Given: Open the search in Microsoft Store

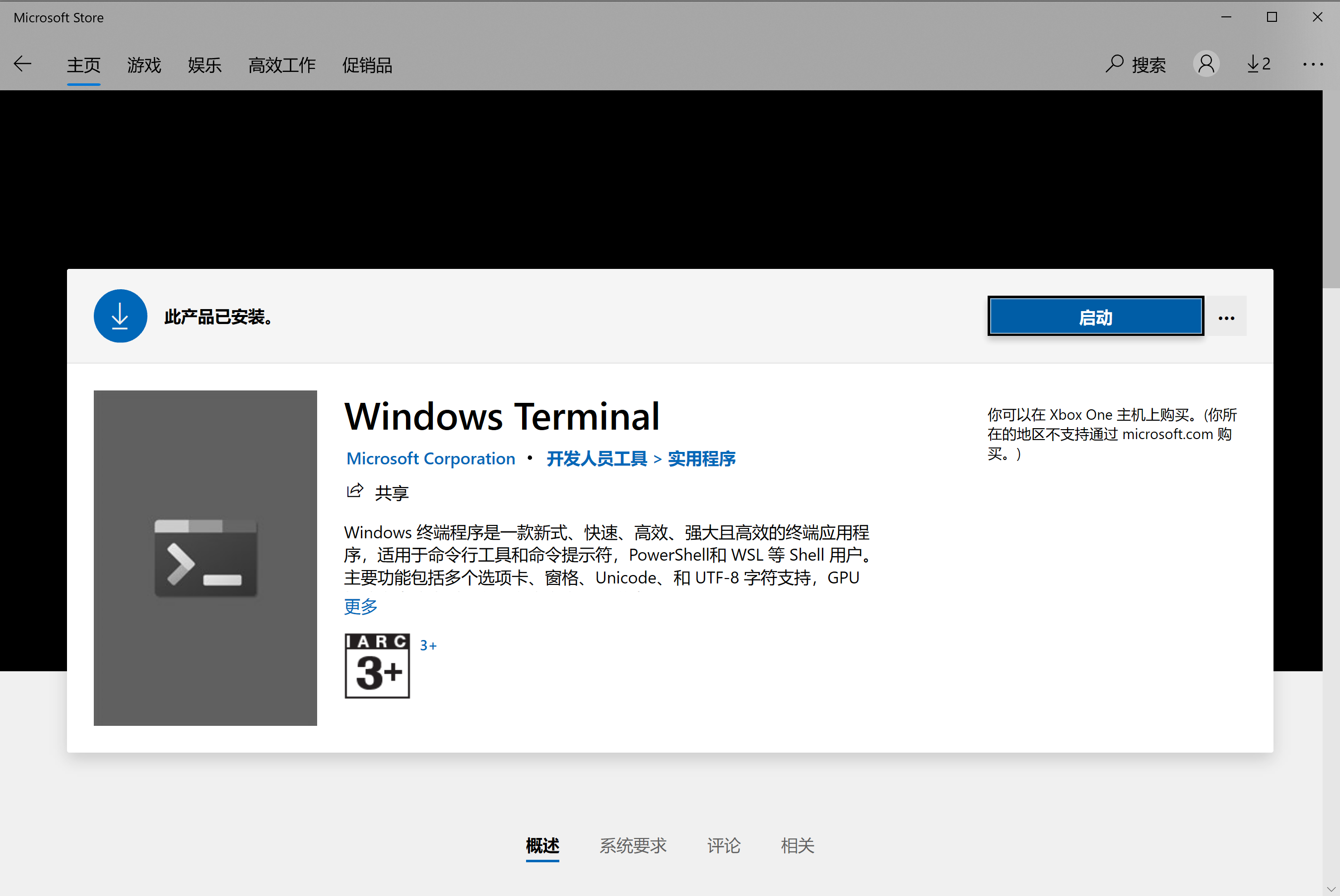Looking at the screenshot, I should 1136,64.
